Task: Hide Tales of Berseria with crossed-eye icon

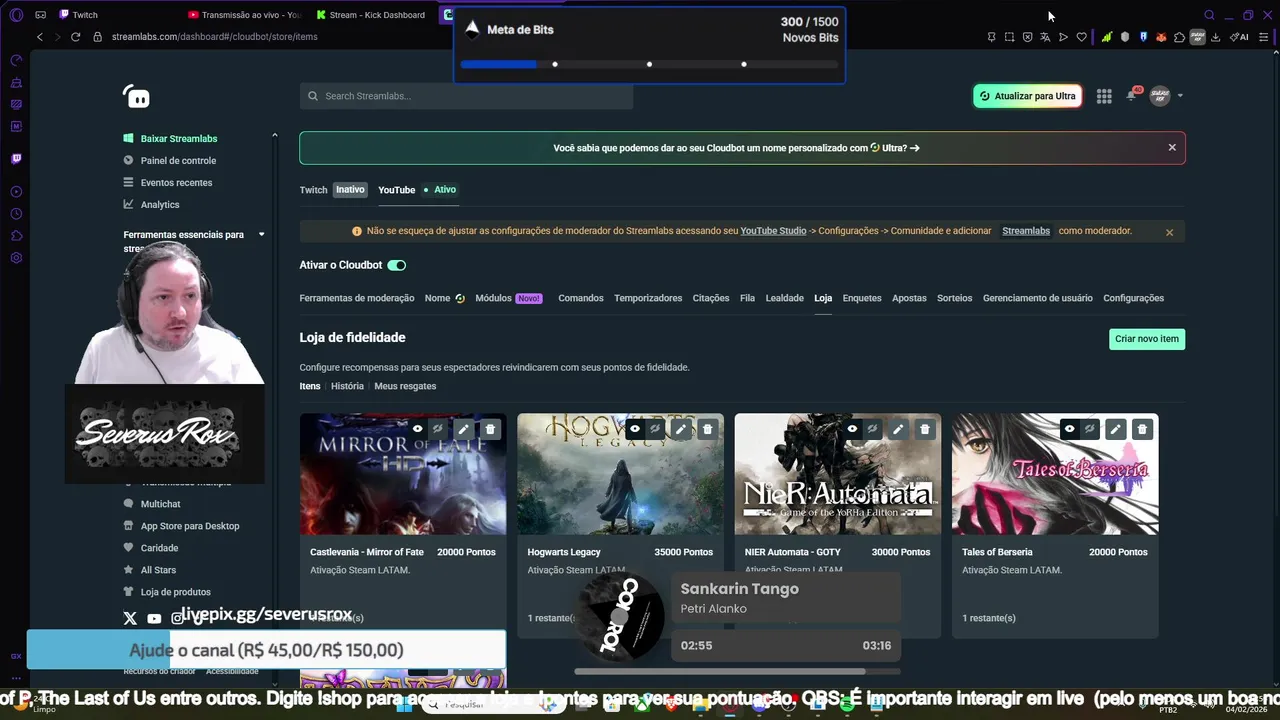Action: click(x=1090, y=429)
